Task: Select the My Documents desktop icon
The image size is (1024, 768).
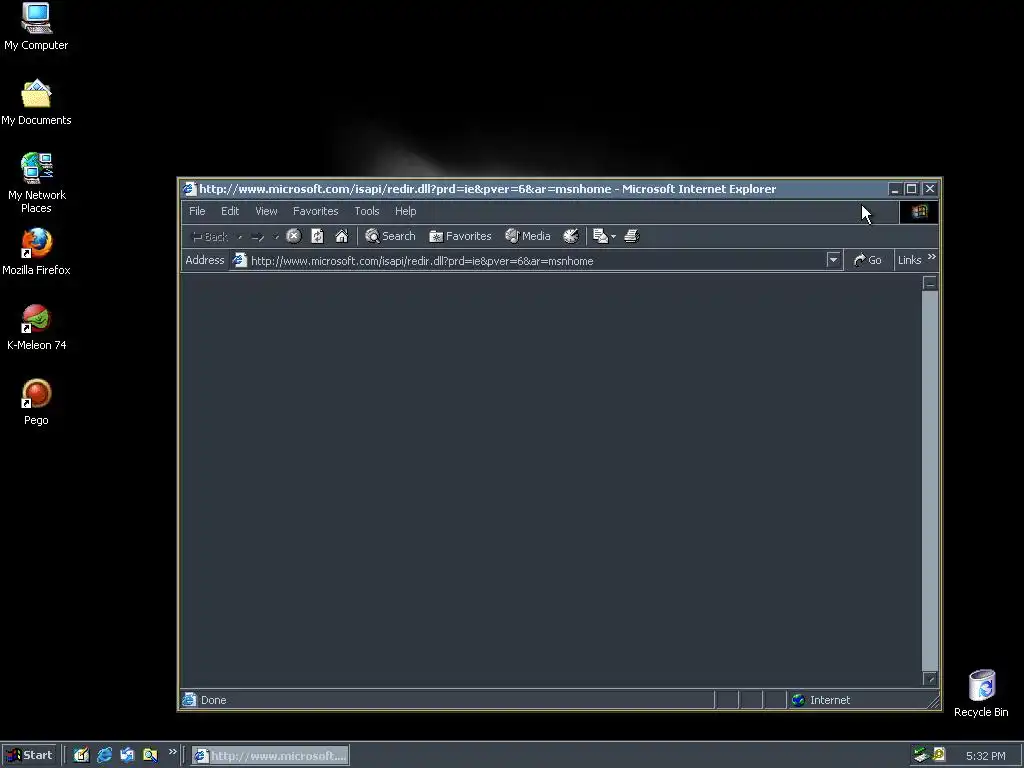Action: coord(36,102)
